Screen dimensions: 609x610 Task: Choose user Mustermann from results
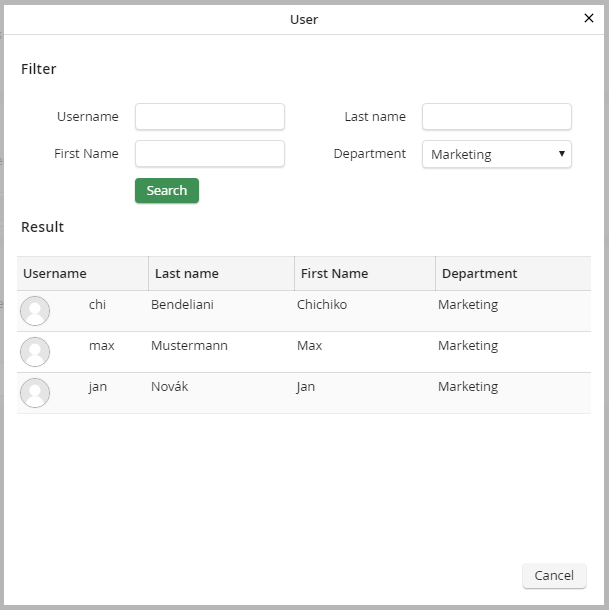tap(189, 346)
